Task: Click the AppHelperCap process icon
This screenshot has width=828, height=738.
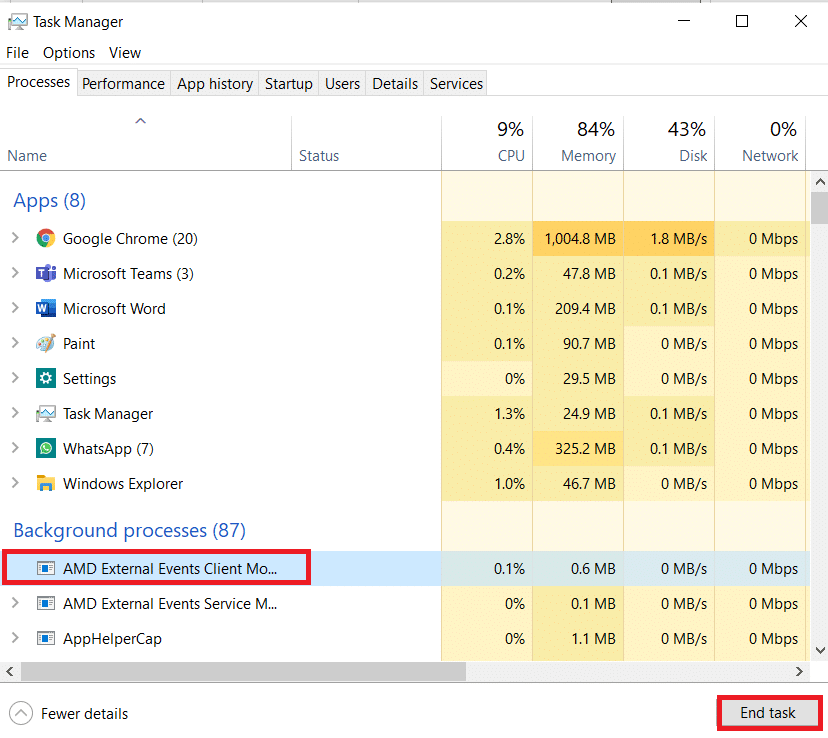Action: click(x=46, y=638)
